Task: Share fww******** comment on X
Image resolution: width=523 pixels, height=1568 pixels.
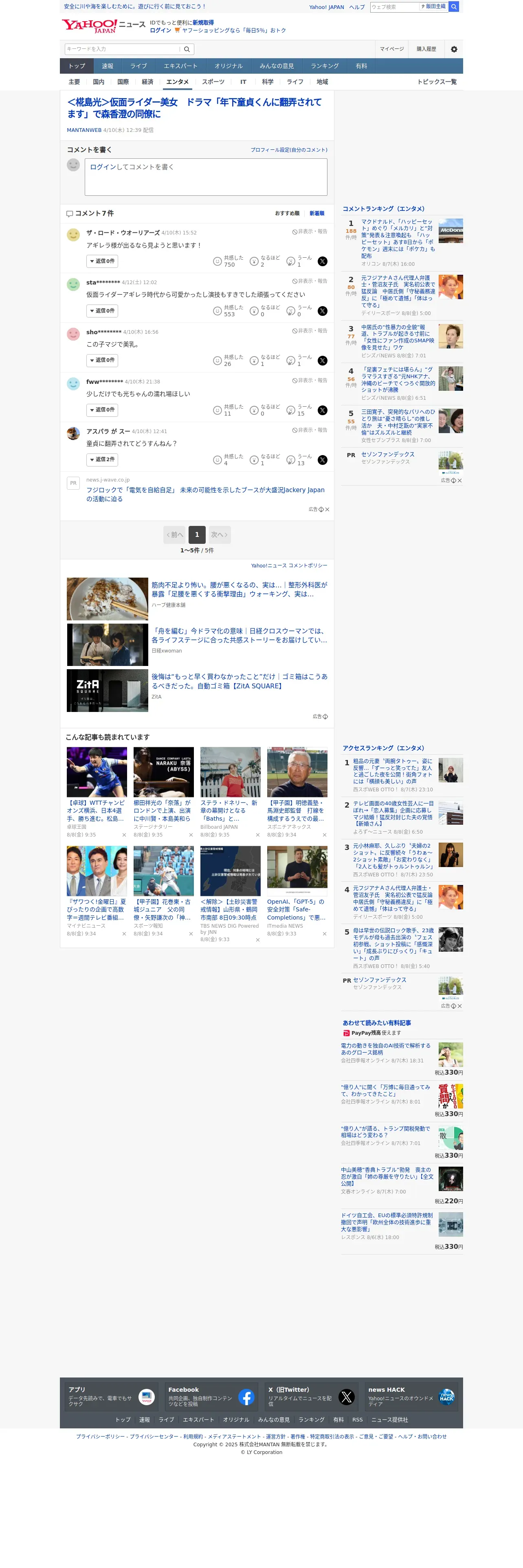Action: [x=323, y=411]
